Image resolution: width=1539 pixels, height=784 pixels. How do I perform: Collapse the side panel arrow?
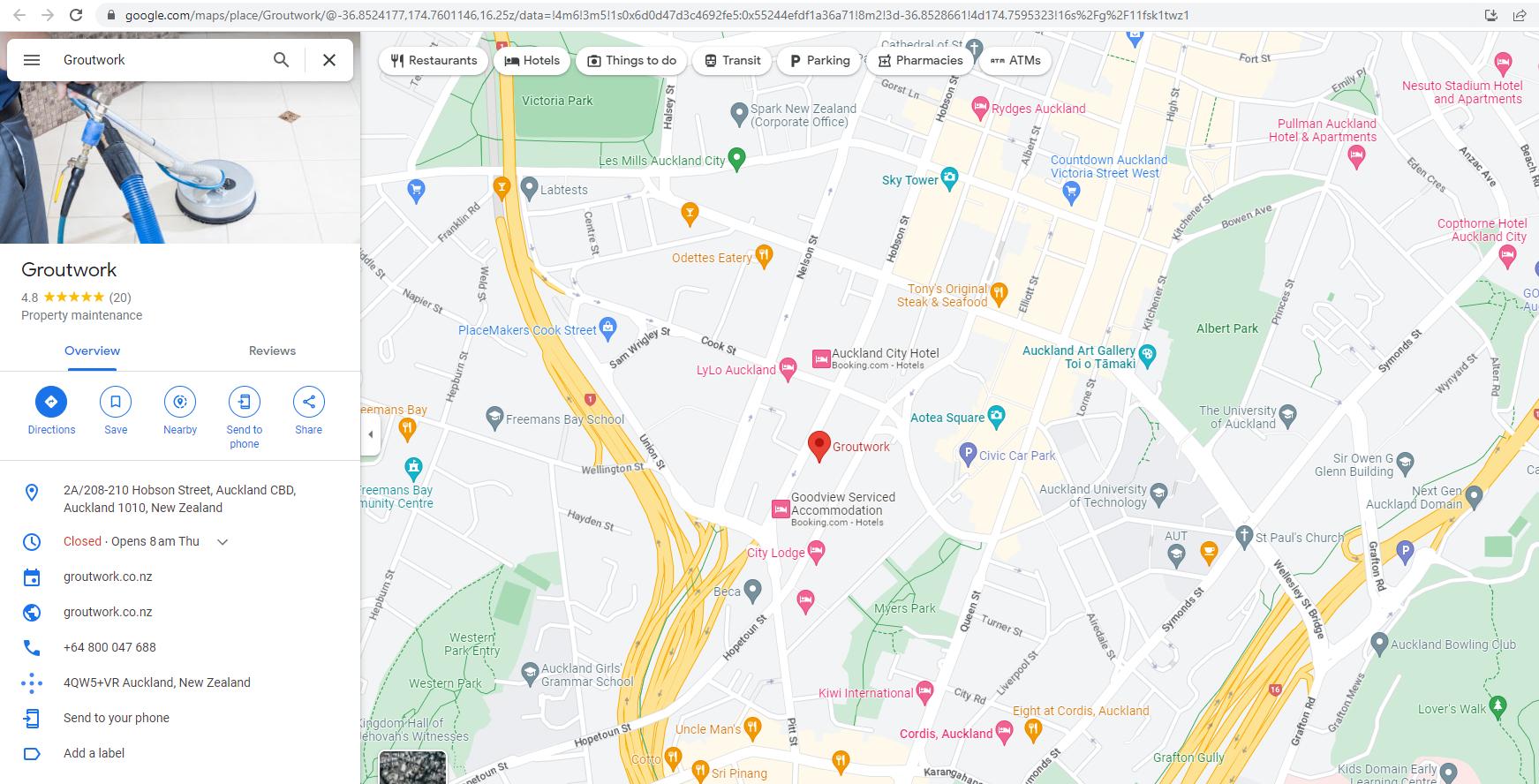click(371, 434)
